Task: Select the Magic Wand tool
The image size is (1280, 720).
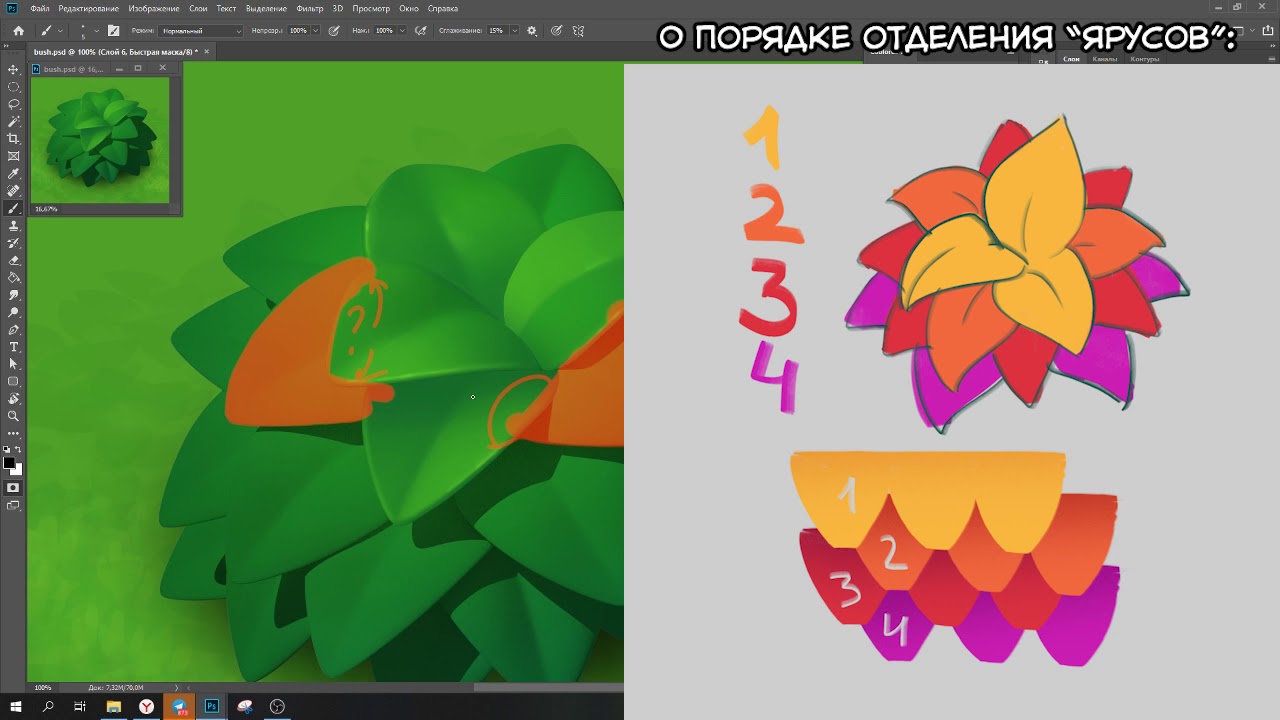Action: [13, 121]
